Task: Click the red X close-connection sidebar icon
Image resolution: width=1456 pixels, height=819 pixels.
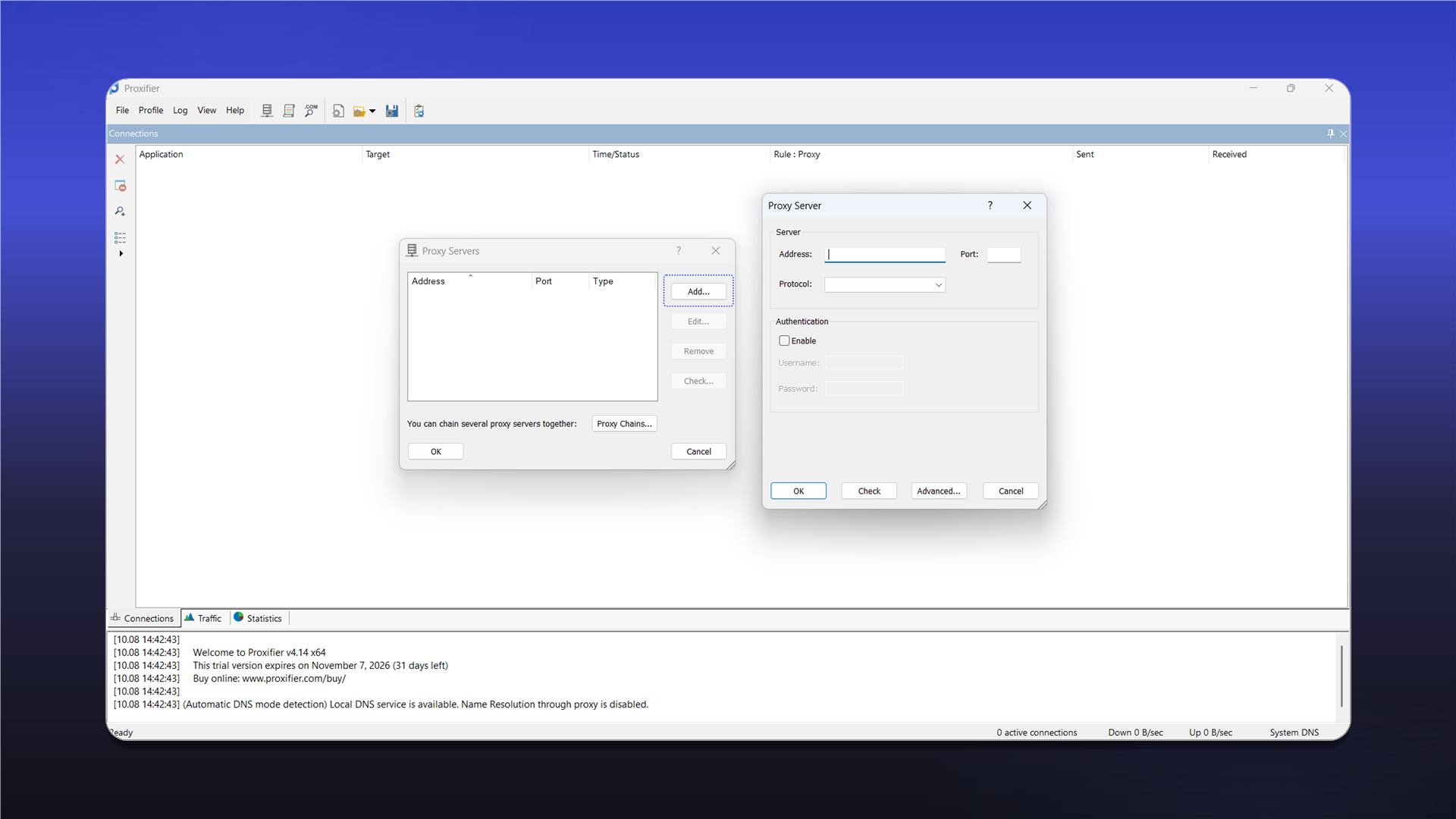Action: tap(120, 159)
